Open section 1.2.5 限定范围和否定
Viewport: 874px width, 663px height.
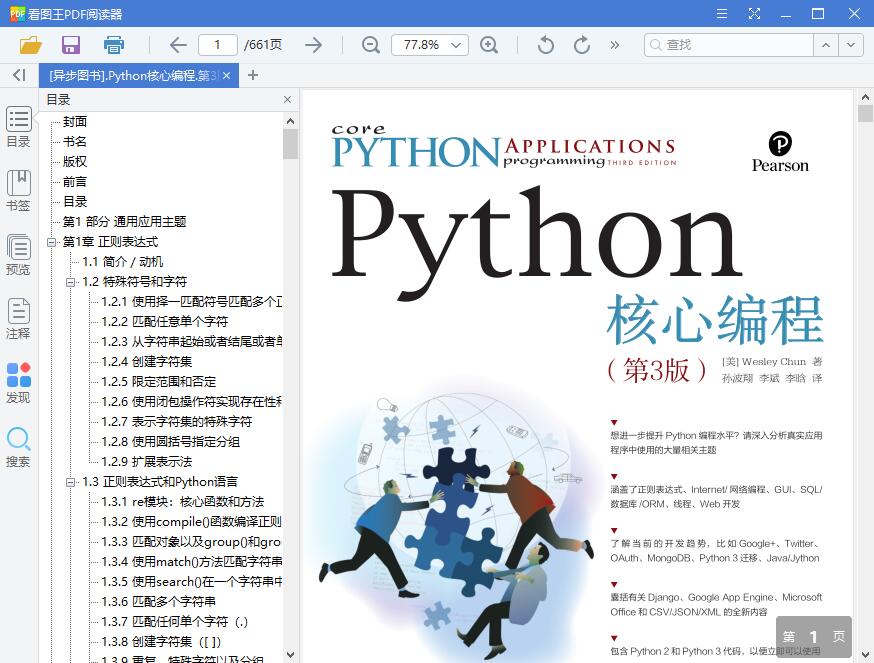pos(158,382)
